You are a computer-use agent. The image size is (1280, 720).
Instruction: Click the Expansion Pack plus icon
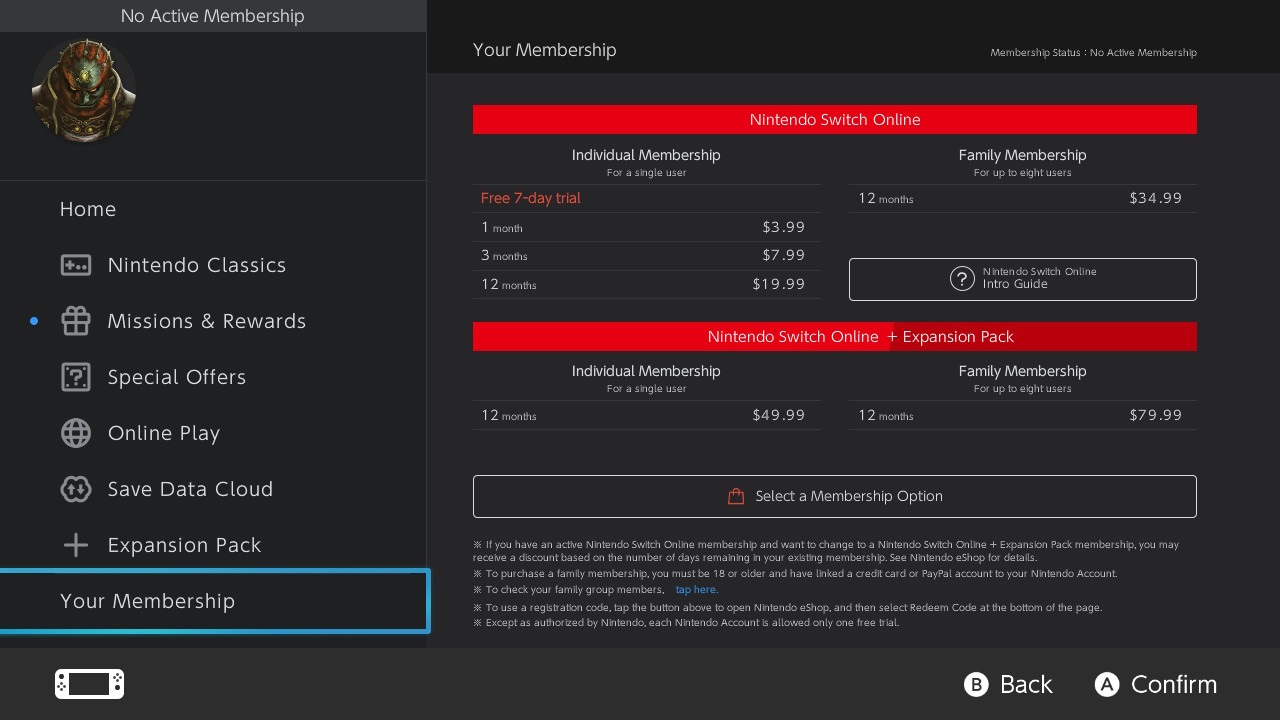(76, 545)
